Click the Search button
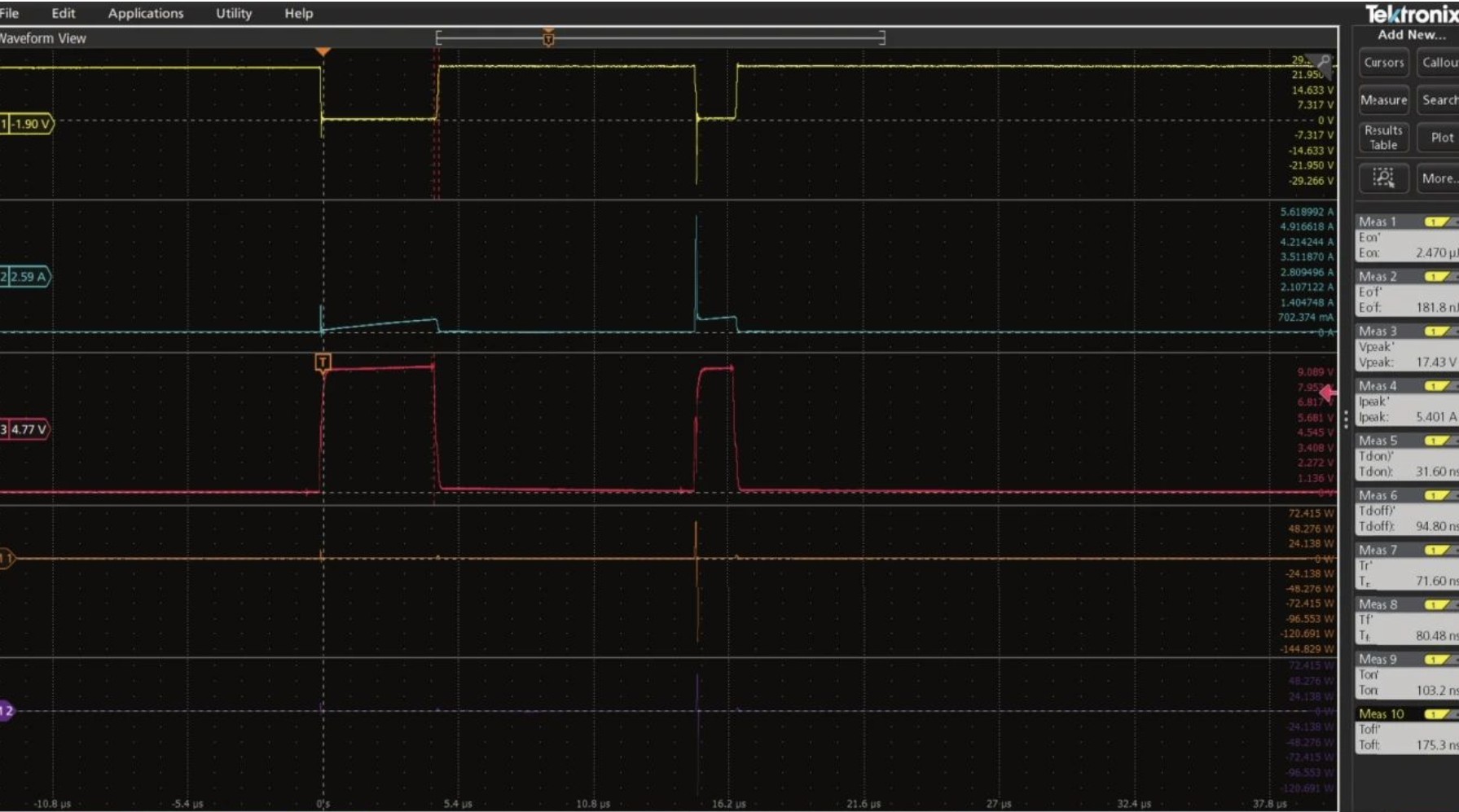The height and width of the screenshot is (812, 1459). 1439,100
